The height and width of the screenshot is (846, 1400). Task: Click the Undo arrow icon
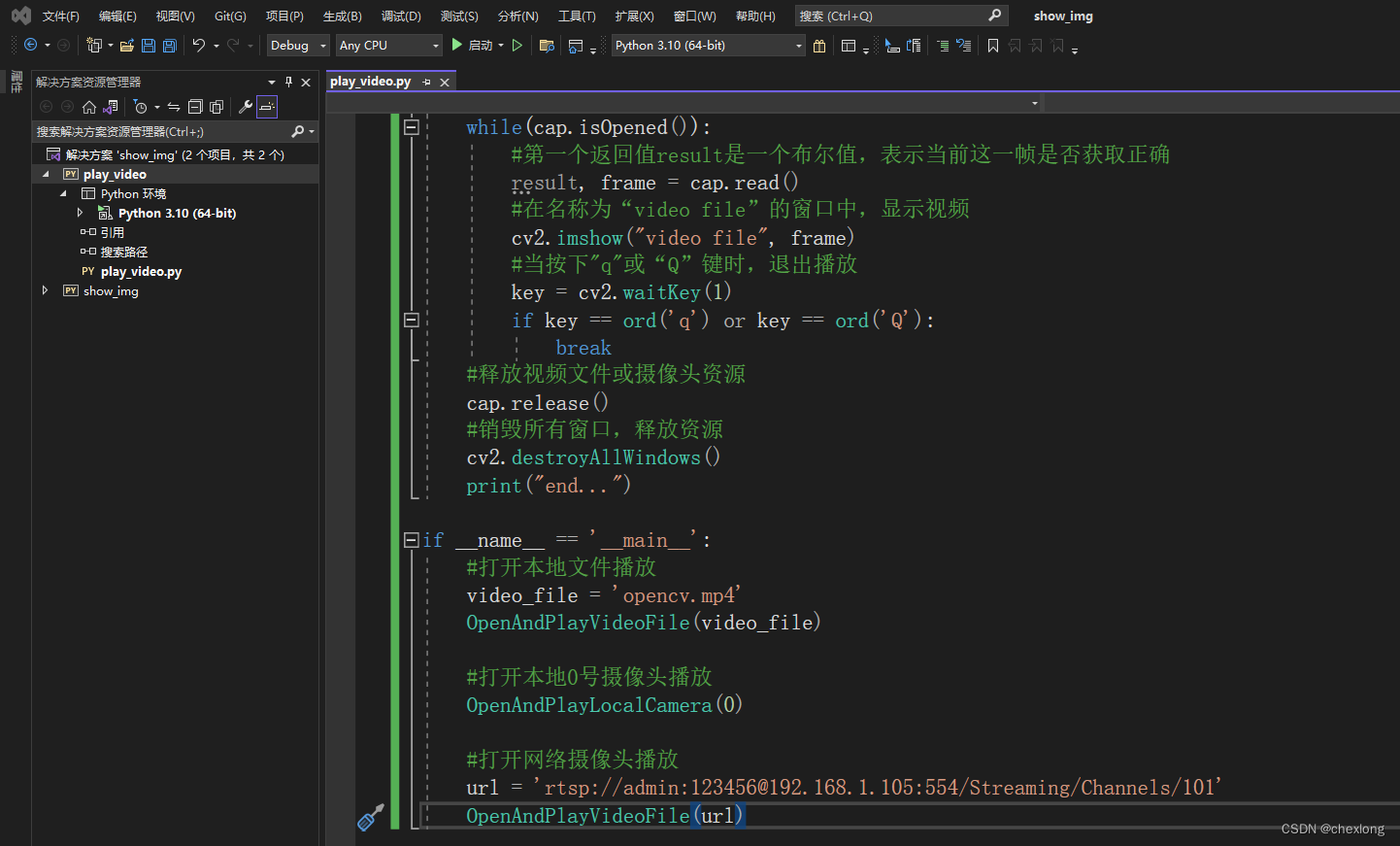pos(199,46)
